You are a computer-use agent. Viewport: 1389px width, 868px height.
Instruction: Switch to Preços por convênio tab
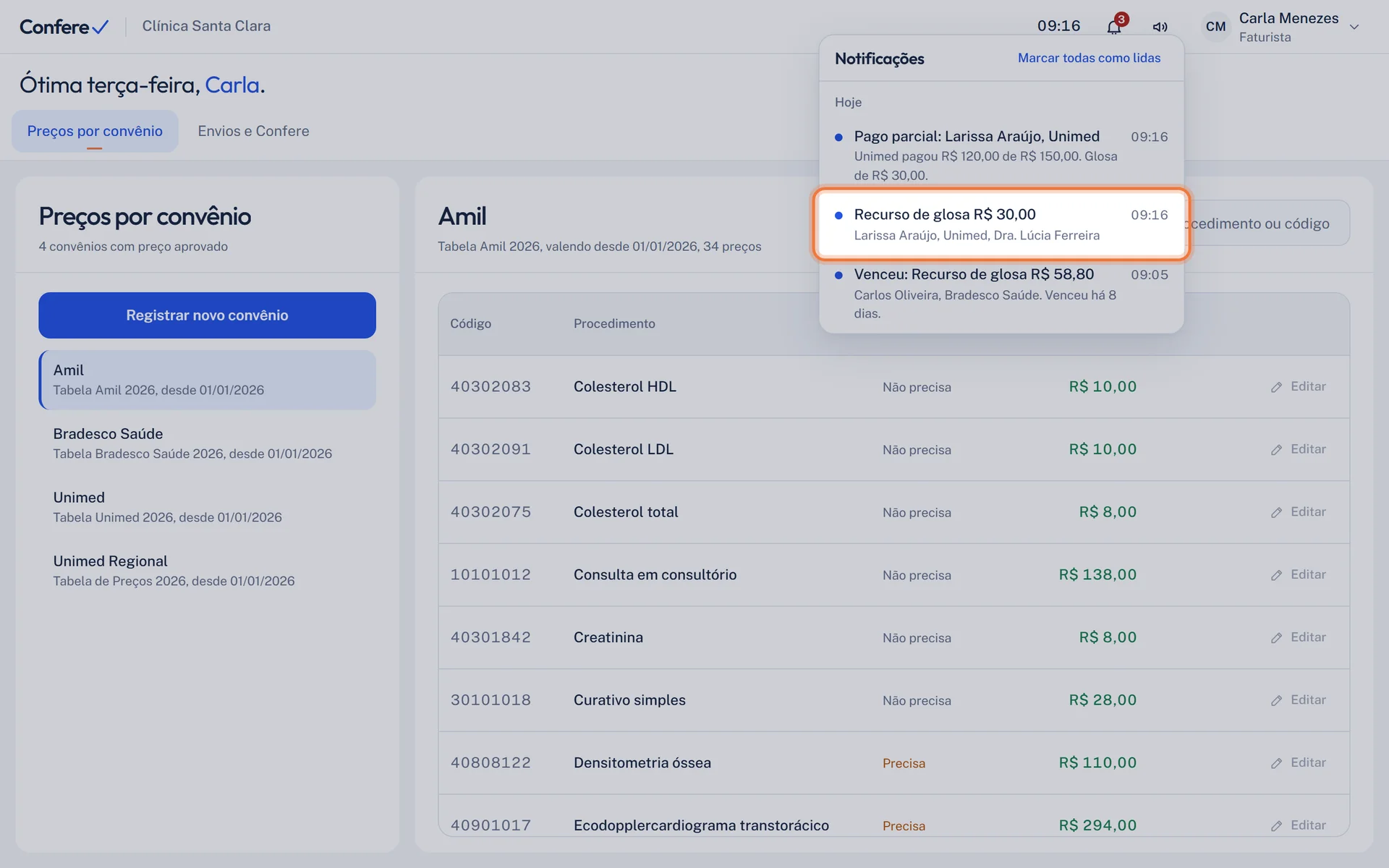95,131
